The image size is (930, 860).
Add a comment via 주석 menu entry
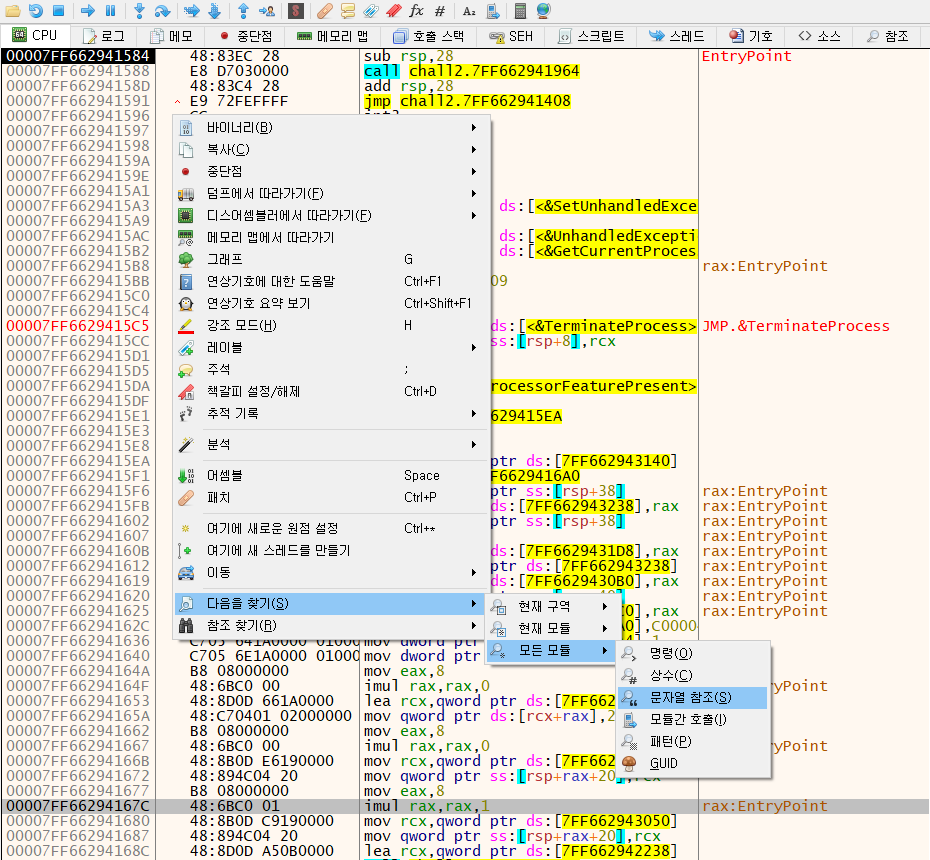tap(332, 369)
